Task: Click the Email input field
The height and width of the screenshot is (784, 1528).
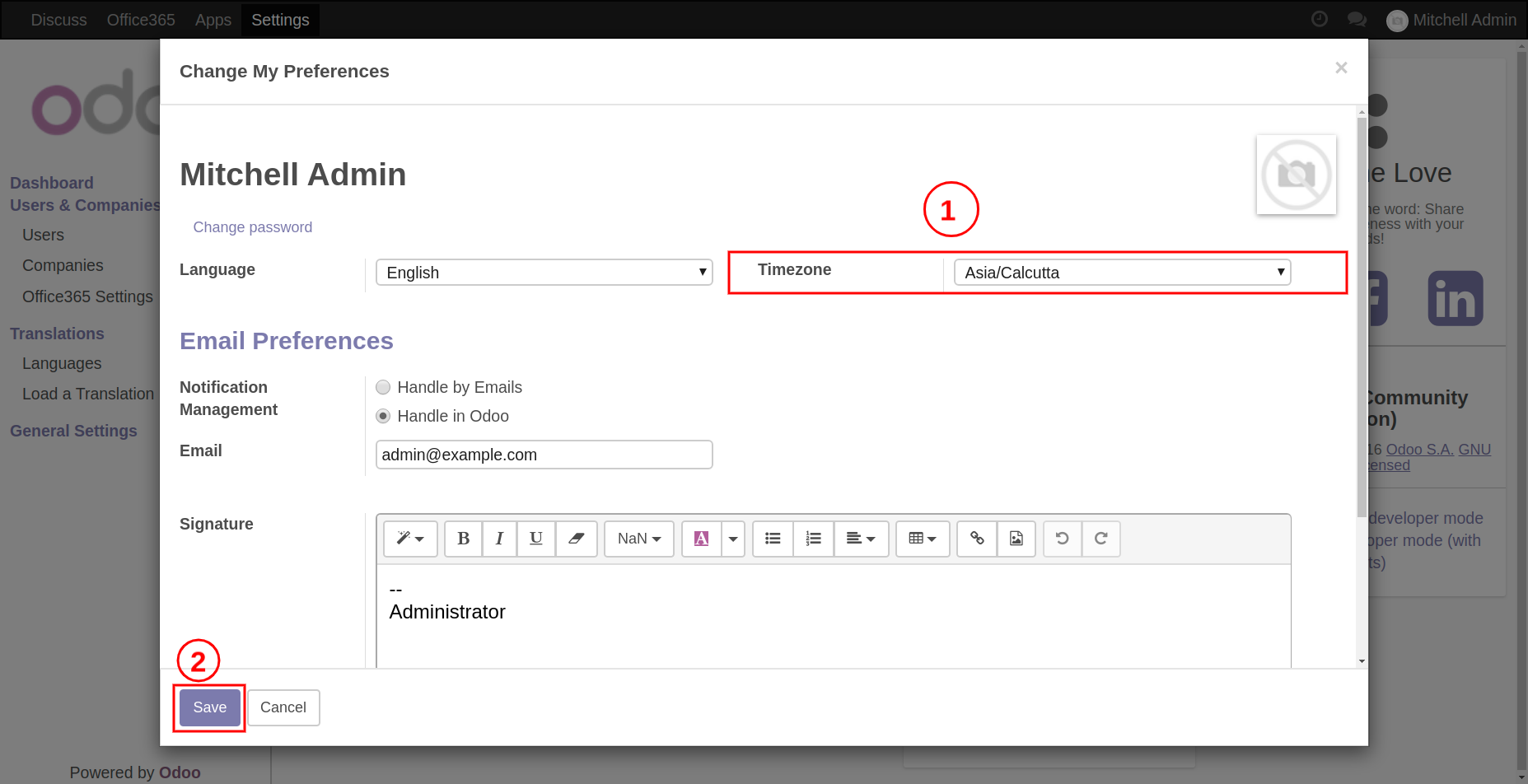Action: [544, 455]
